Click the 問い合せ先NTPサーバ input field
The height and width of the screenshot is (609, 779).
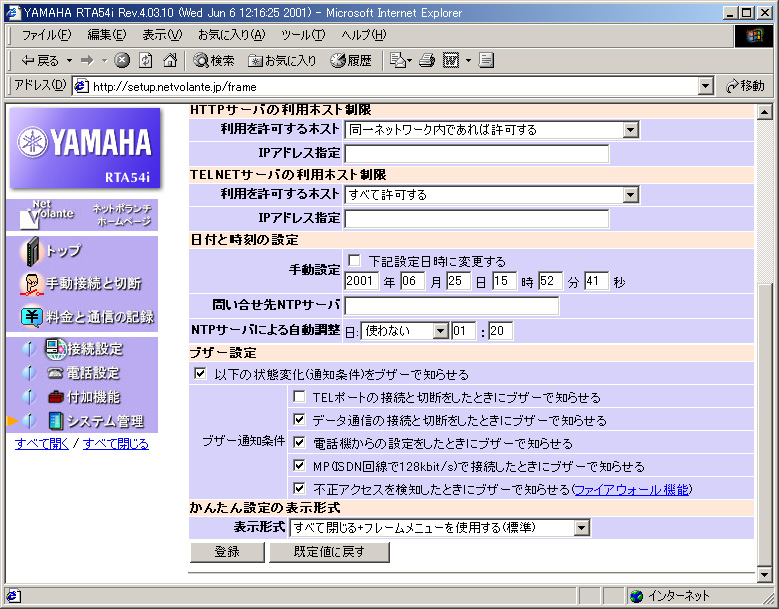click(451, 306)
